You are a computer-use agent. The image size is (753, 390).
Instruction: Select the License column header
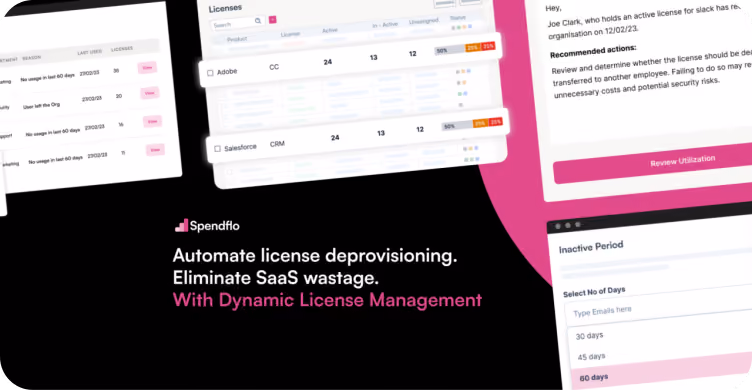click(290, 34)
